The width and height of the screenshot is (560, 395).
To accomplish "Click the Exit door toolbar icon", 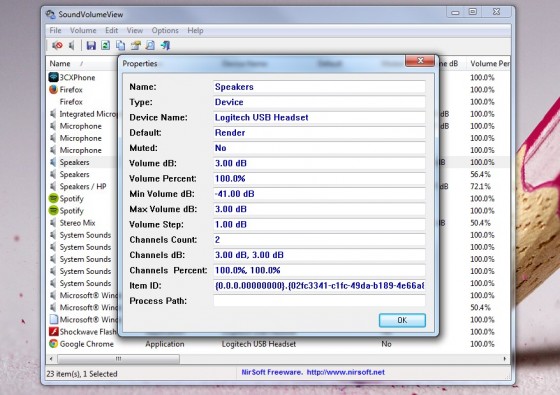I will click(165, 45).
